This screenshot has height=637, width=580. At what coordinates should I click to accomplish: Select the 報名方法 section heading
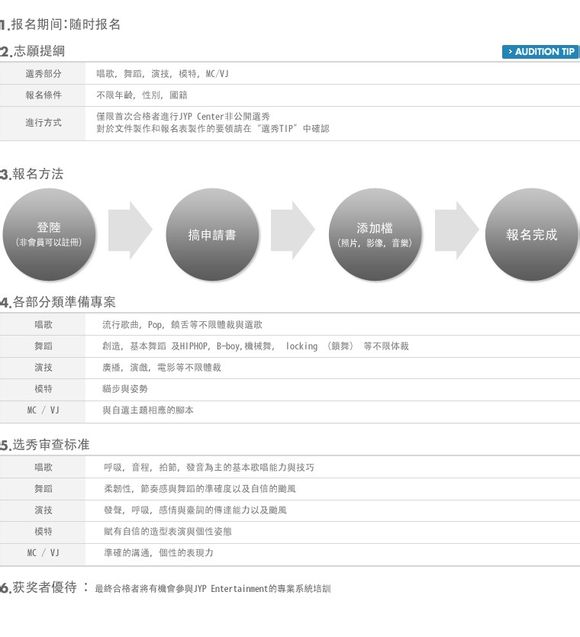32,174
